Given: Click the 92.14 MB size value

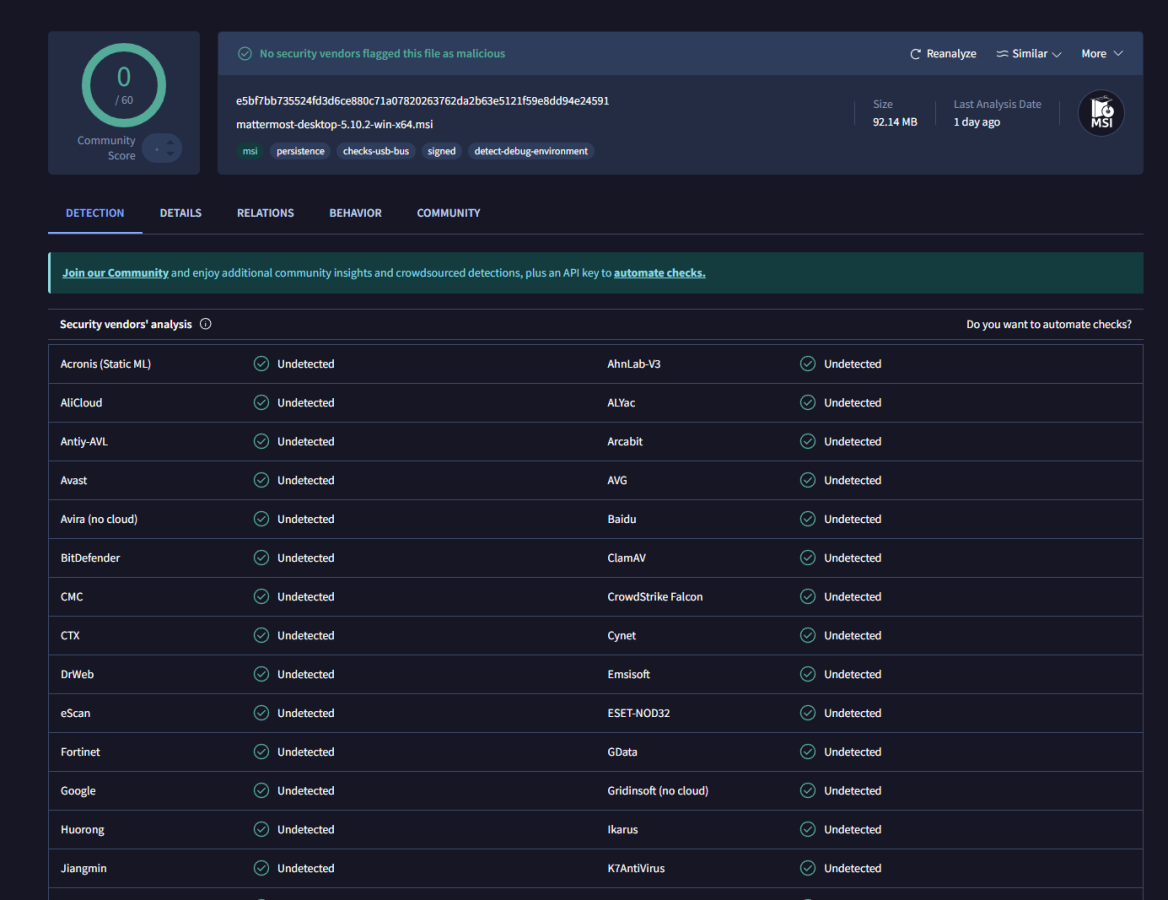Looking at the screenshot, I should tap(895, 122).
